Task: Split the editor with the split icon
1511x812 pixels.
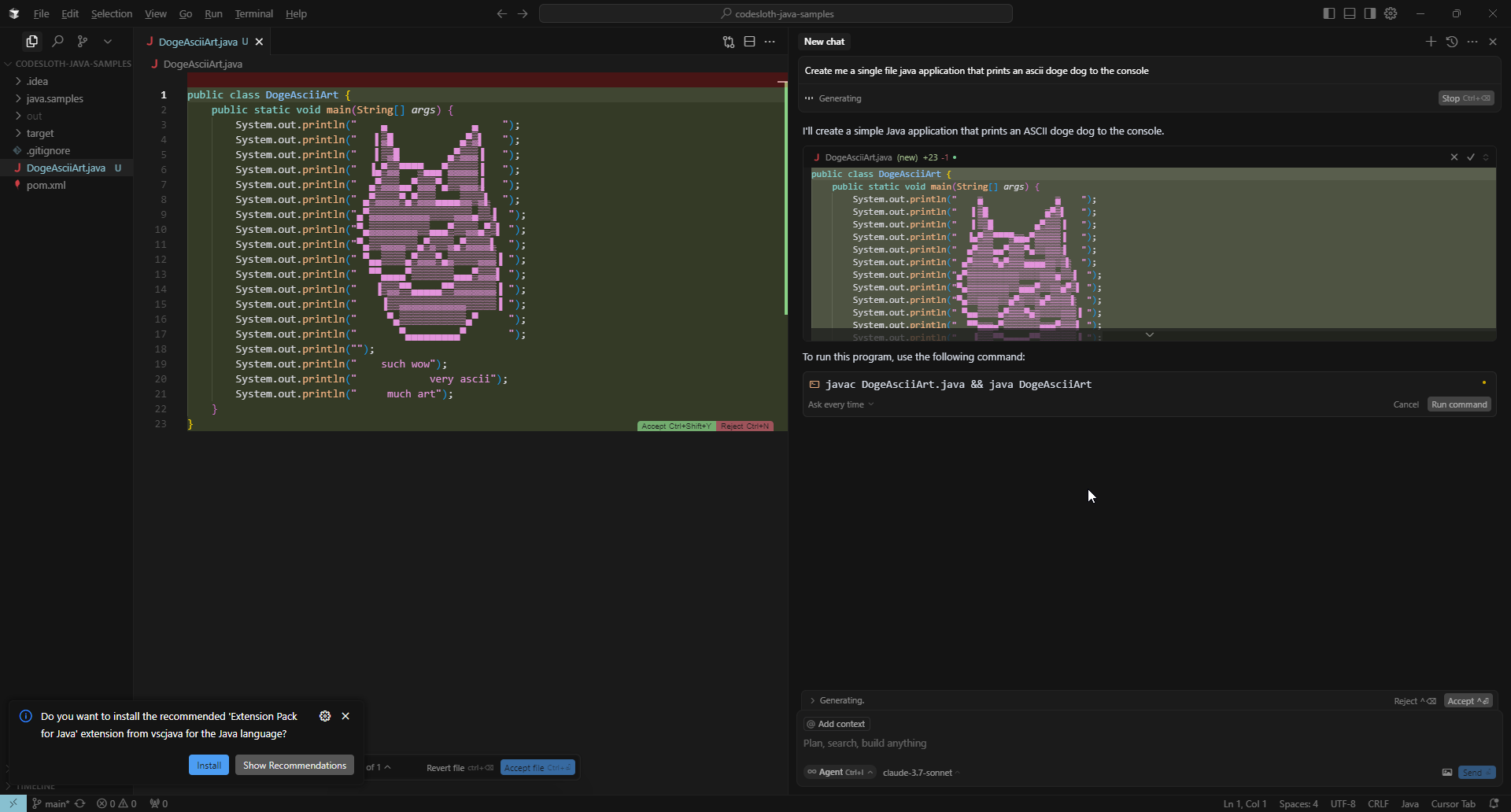Action: (x=749, y=42)
